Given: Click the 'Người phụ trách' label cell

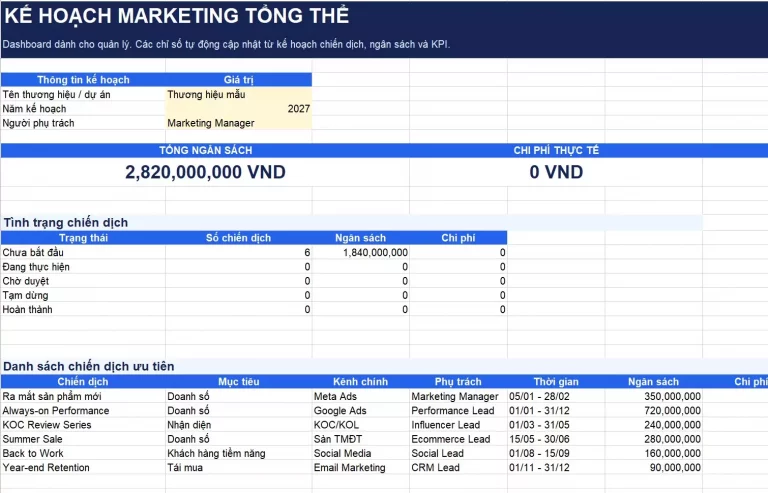Looking at the screenshot, I should pos(83,123).
